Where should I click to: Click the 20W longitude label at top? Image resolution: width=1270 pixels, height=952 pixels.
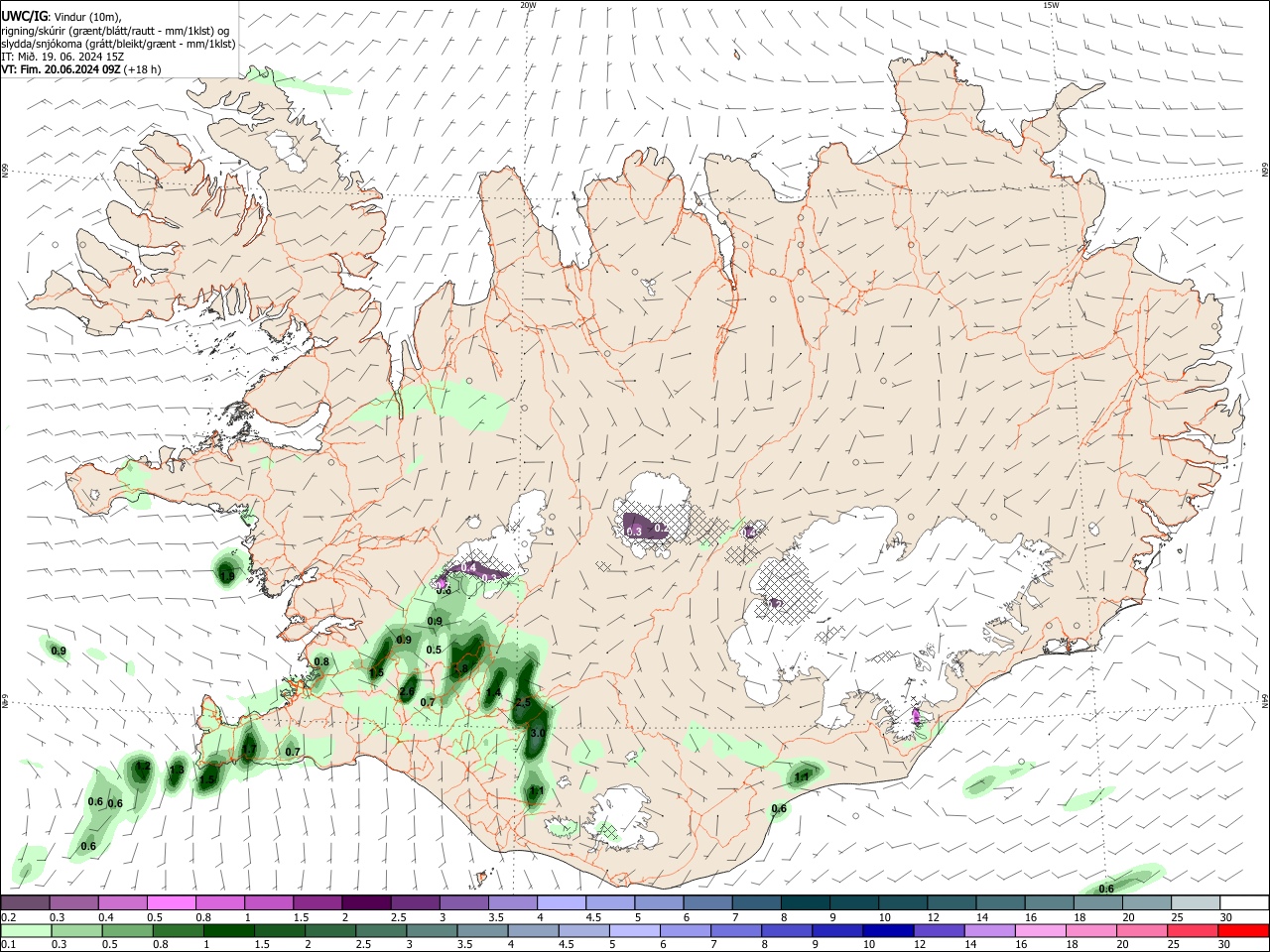[x=528, y=5]
